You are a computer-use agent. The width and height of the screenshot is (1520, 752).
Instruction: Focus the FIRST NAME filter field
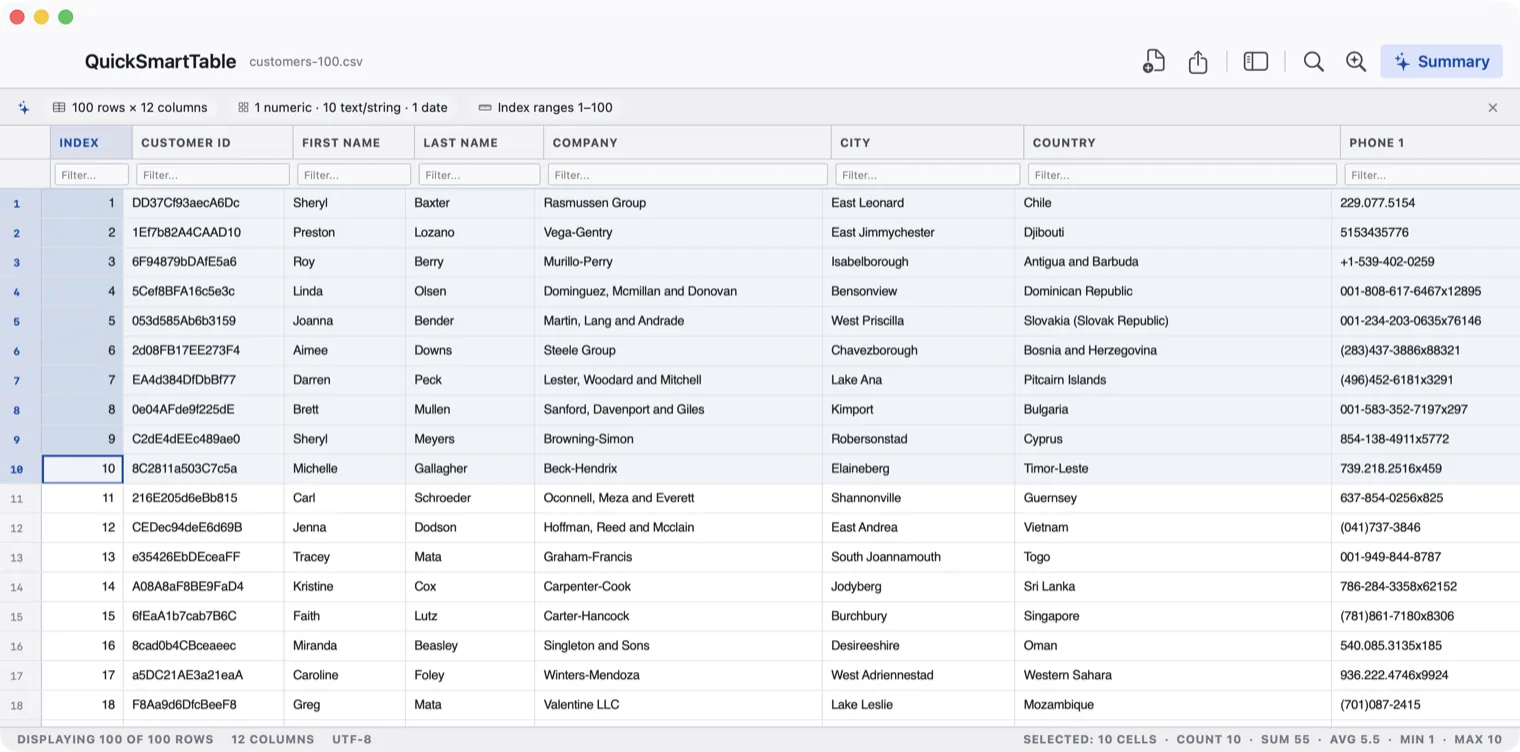pyautogui.click(x=354, y=174)
